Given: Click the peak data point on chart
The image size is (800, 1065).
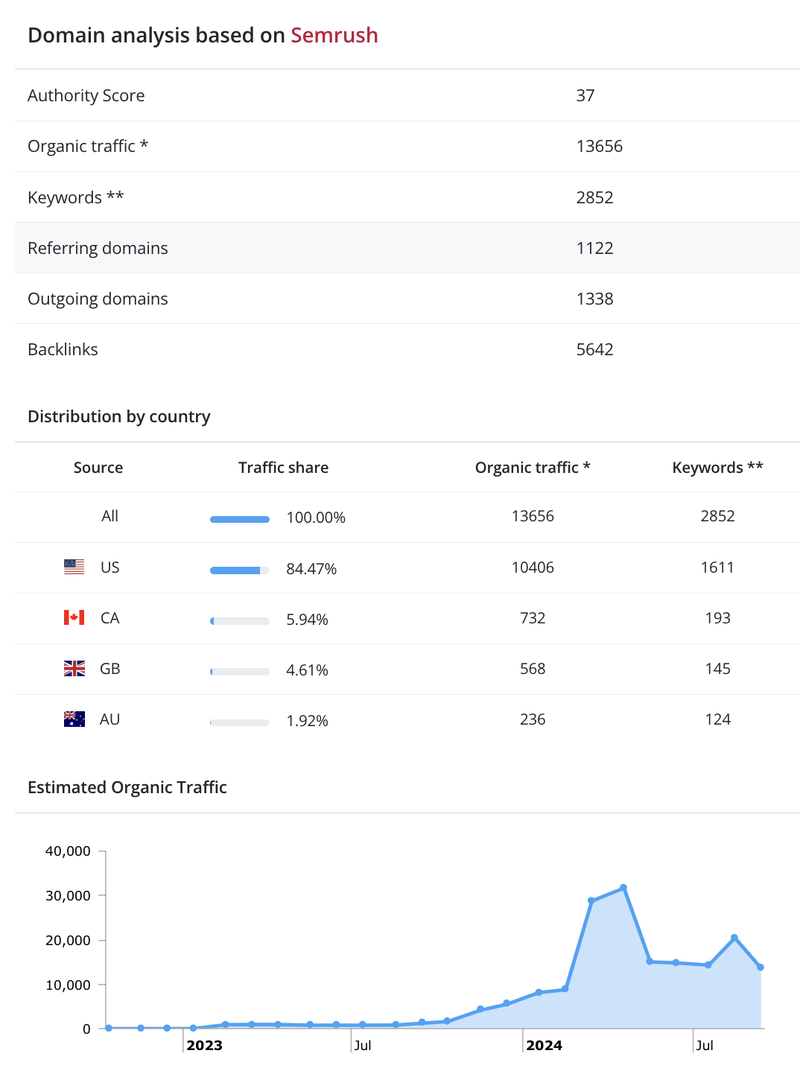Looking at the screenshot, I should (x=623, y=888).
